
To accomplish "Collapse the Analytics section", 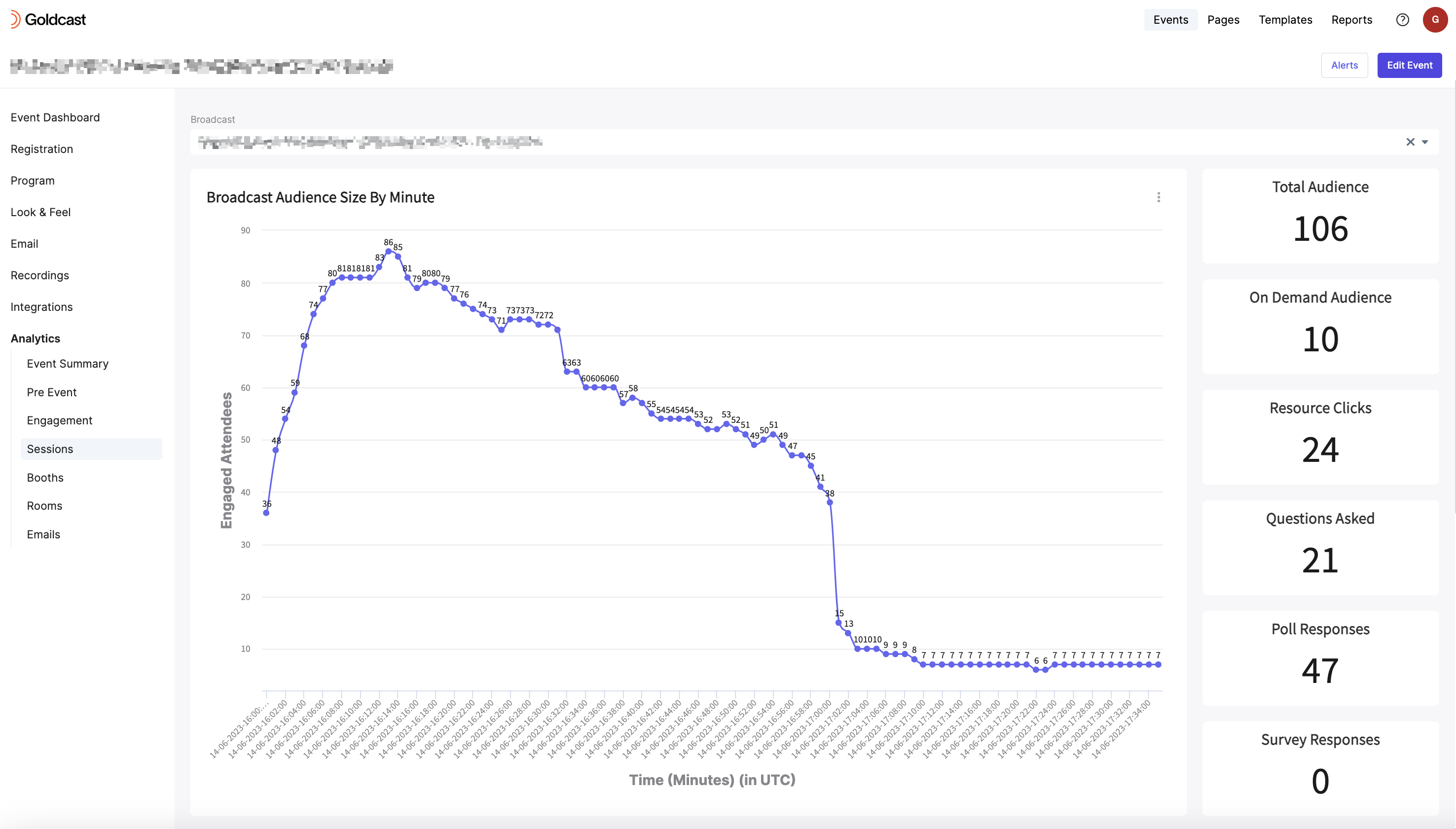I will pyautogui.click(x=36, y=339).
